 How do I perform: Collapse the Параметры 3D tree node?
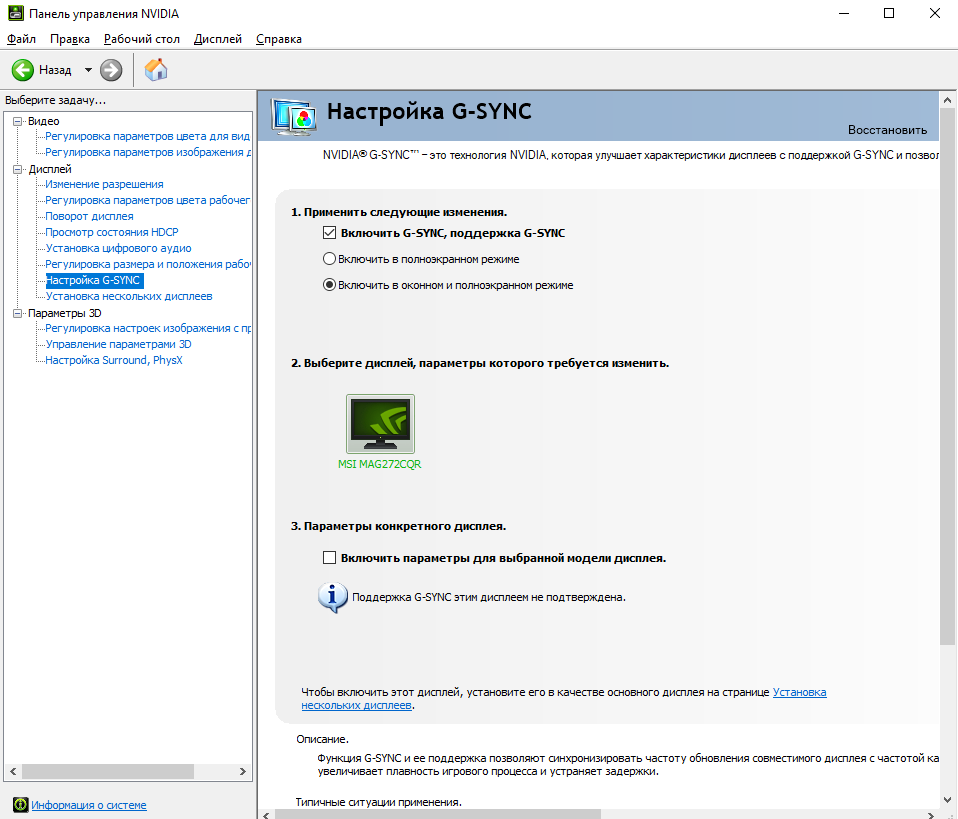[18, 313]
